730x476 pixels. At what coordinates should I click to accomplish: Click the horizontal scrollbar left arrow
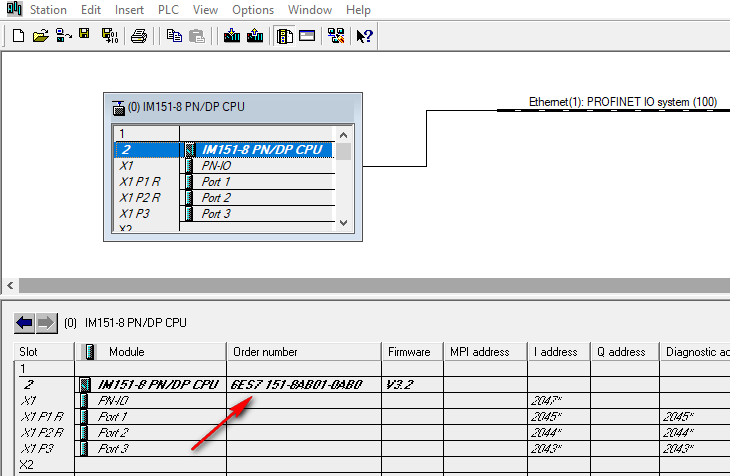point(10,286)
